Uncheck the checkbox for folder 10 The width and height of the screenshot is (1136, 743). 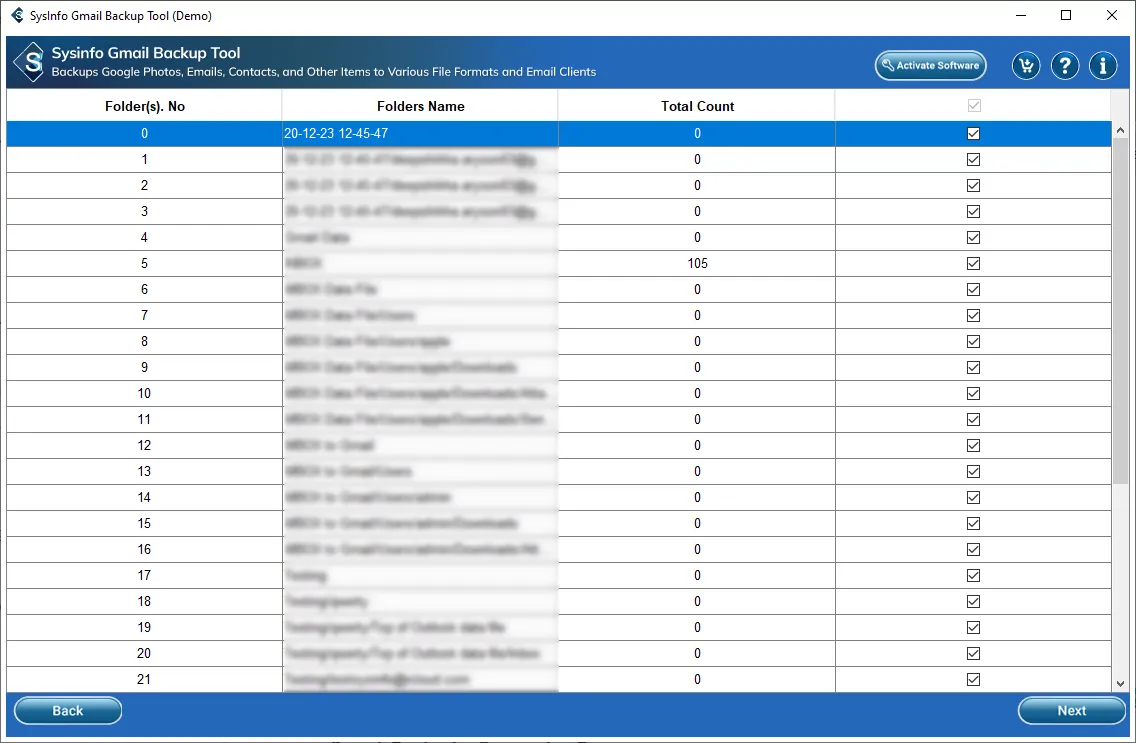[974, 393]
